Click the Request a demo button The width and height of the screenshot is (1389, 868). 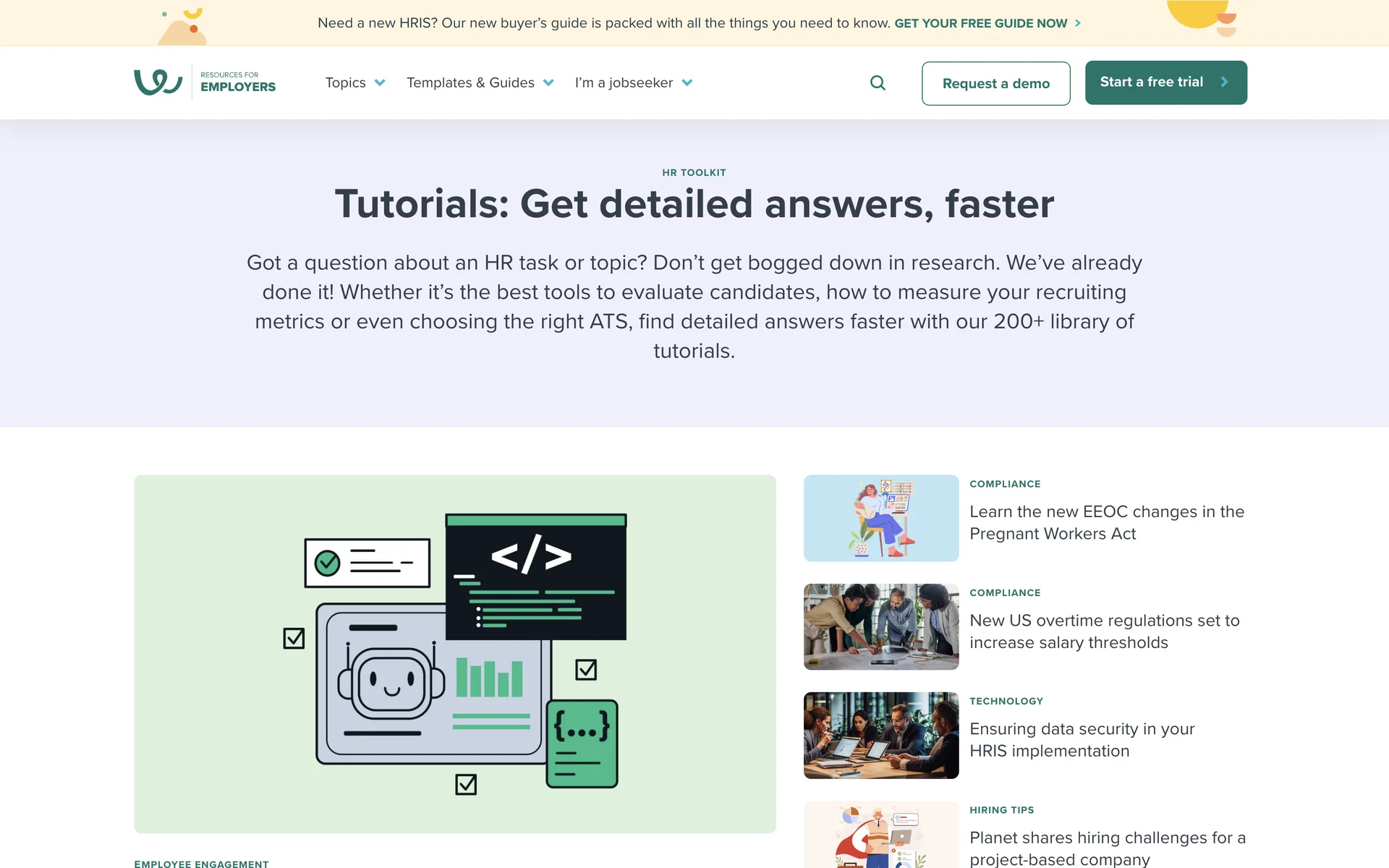click(995, 84)
